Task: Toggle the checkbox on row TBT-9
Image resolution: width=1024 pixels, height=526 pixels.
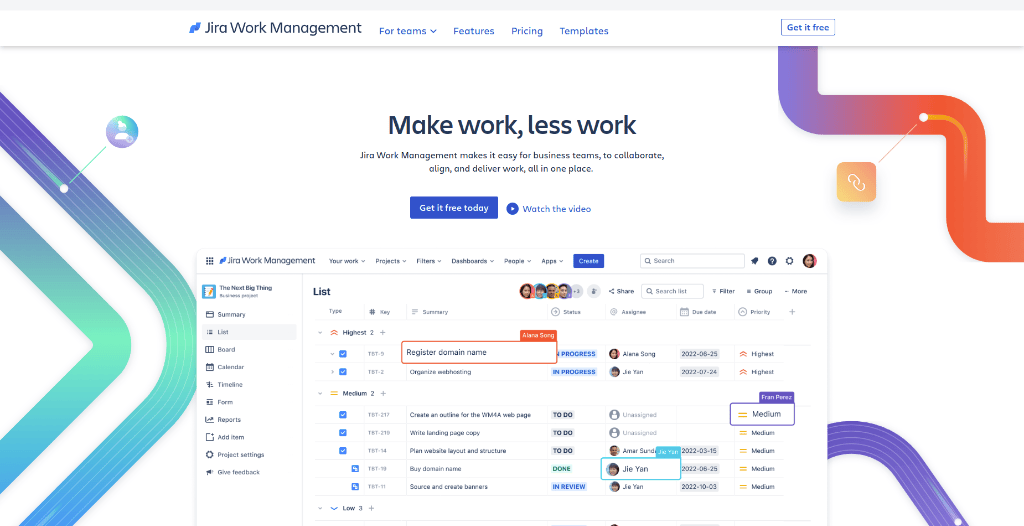Action: click(x=343, y=353)
